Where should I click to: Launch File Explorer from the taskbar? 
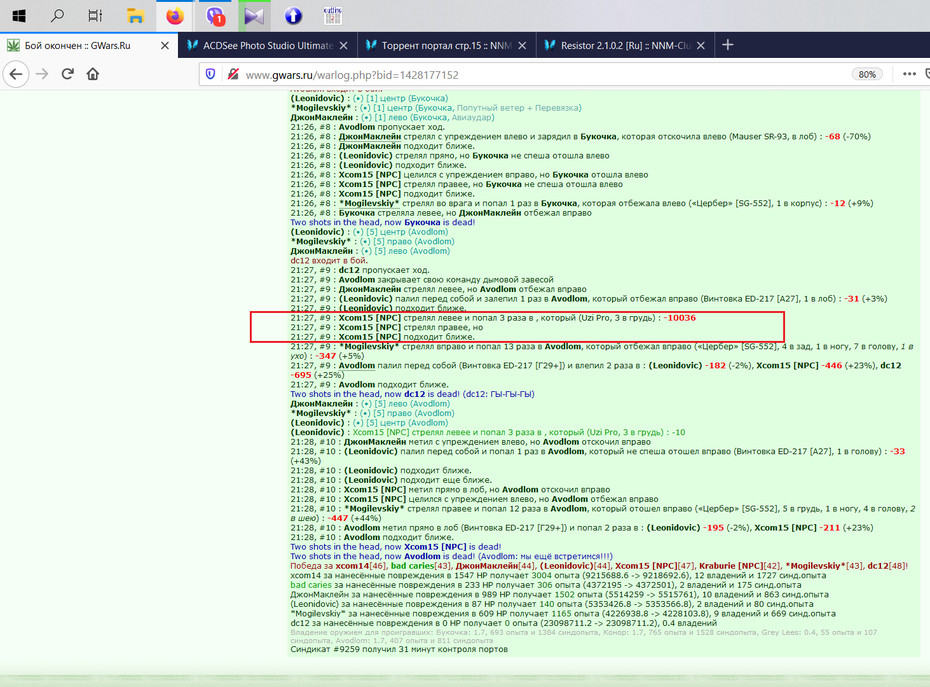point(135,16)
